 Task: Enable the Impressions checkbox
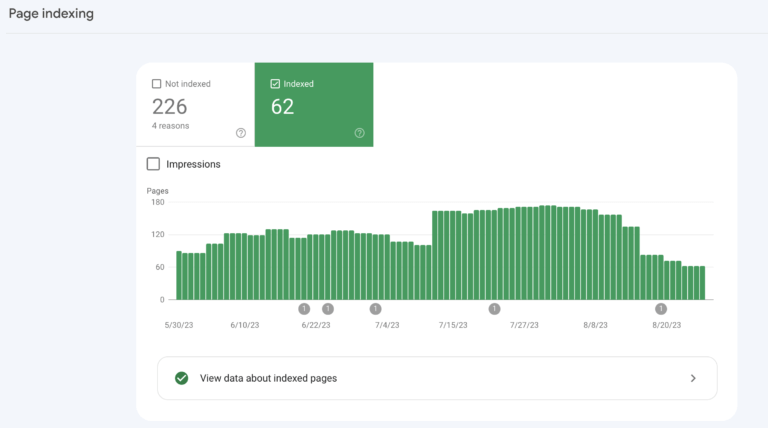153,164
